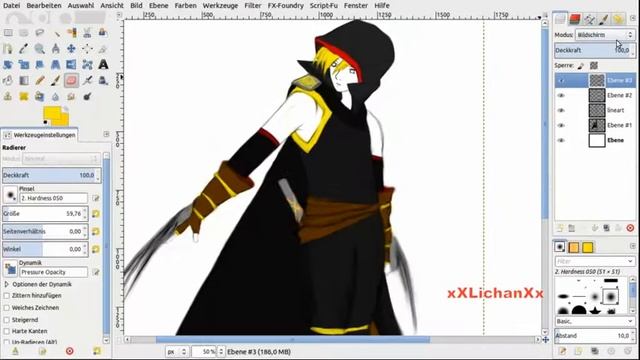
Task: Select the Cage Transform tool
Action: click(x=87, y=64)
